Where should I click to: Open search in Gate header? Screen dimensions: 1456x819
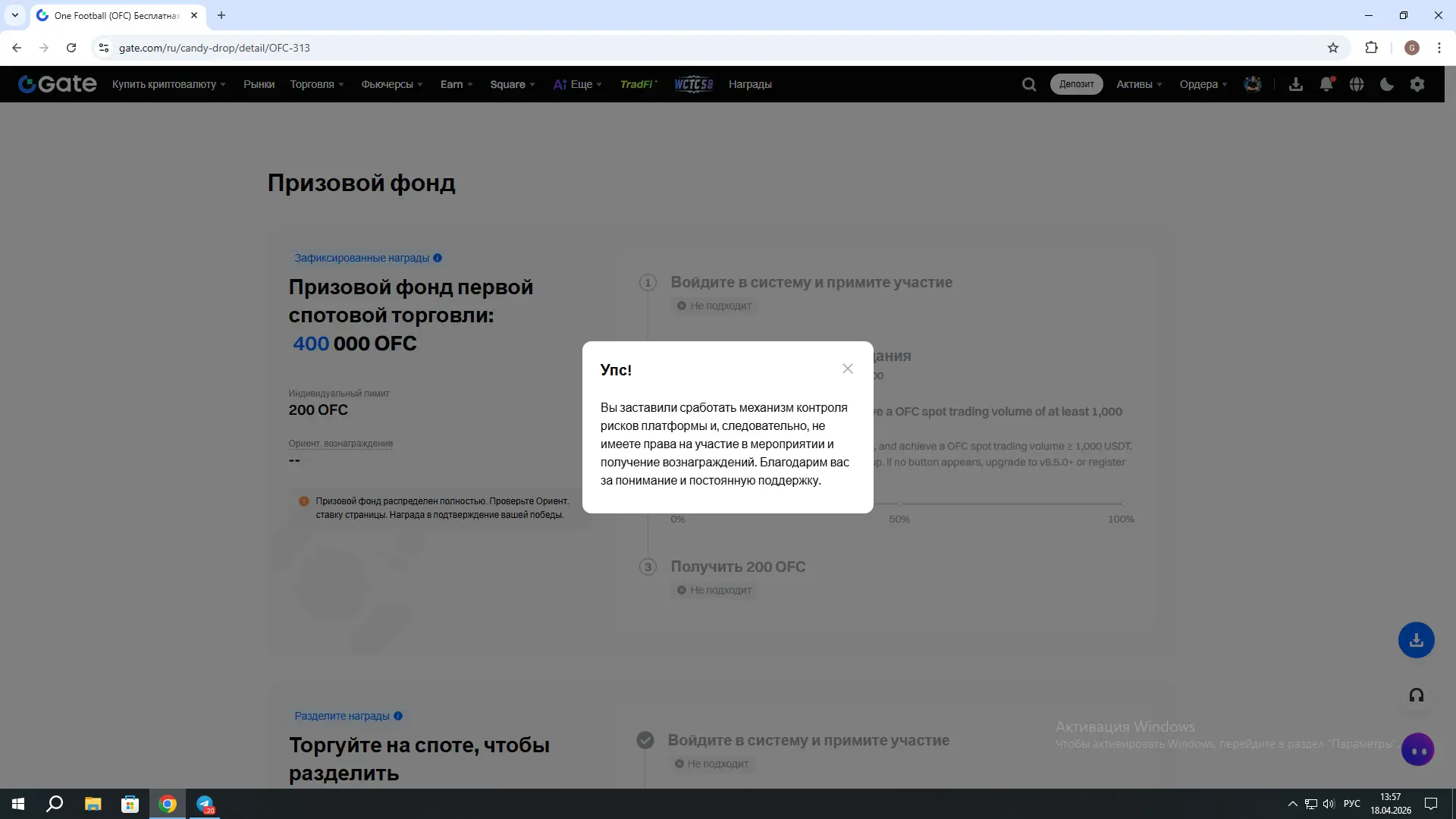coord(1028,84)
